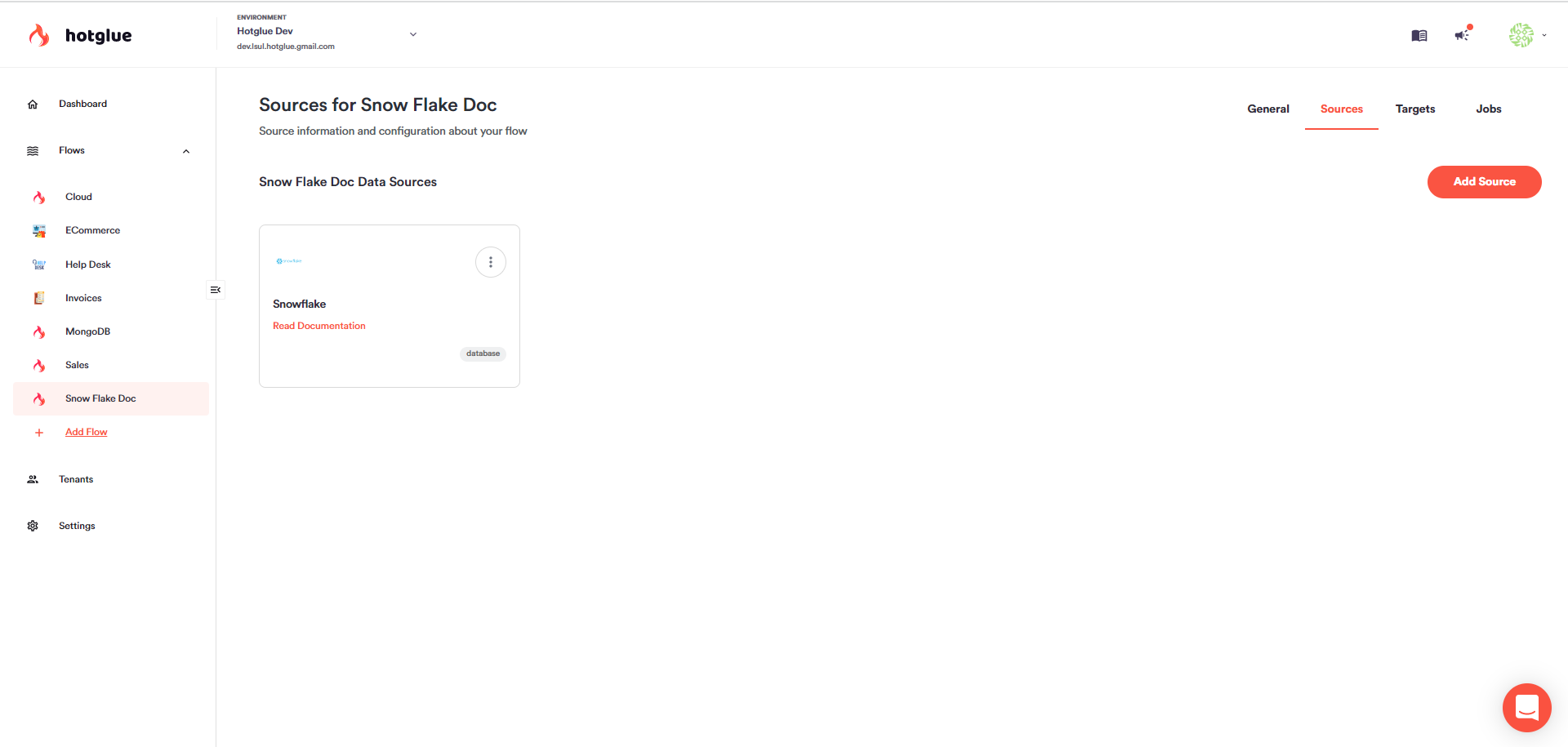Open the user avatar menu

(1521, 35)
